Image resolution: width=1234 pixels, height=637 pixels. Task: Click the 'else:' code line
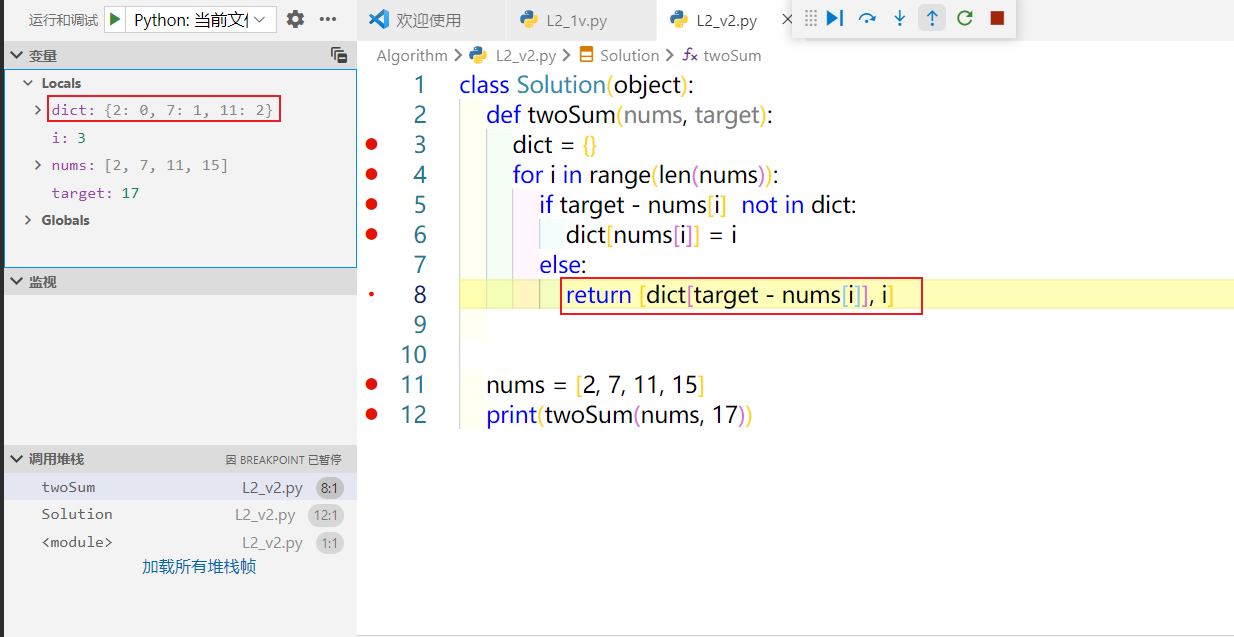[563, 265]
